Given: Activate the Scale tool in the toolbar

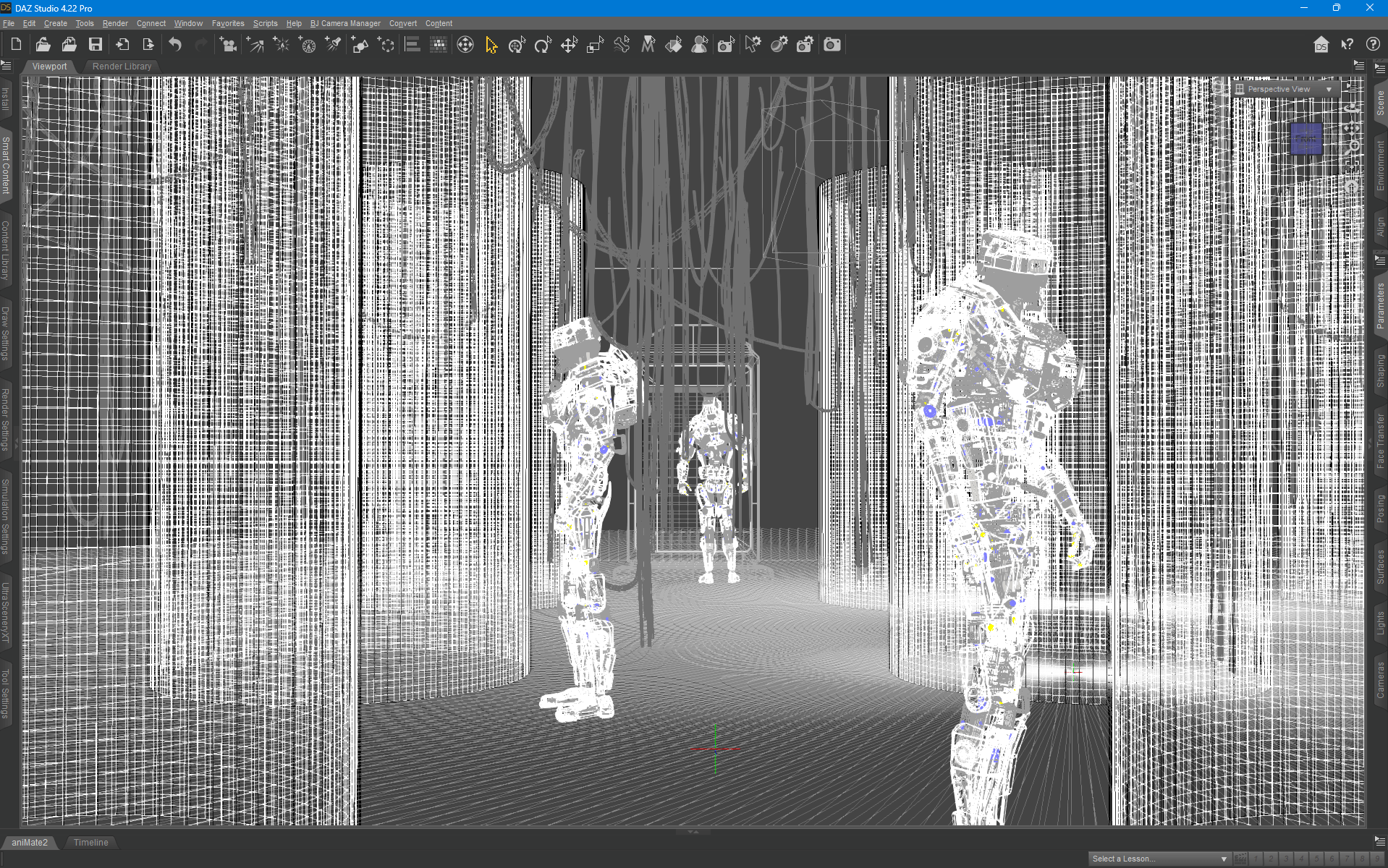Looking at the screenshot, I should click(x=595, y=45).
